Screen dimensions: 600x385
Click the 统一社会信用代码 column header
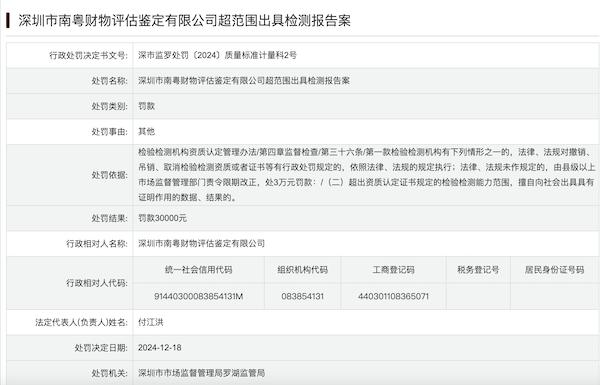[x=199, y=270]
